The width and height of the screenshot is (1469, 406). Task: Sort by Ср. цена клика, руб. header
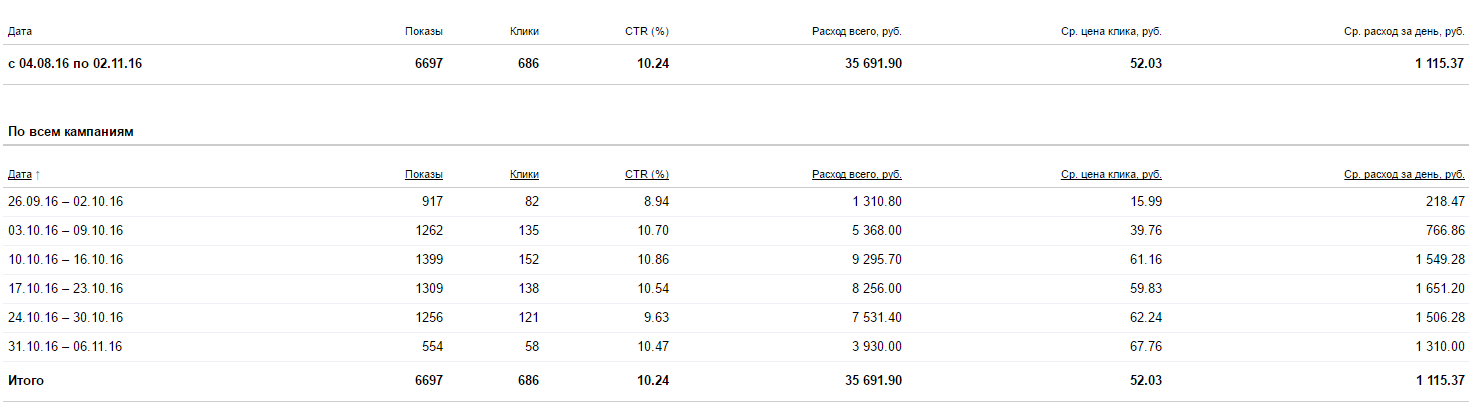pos(1111,174)
